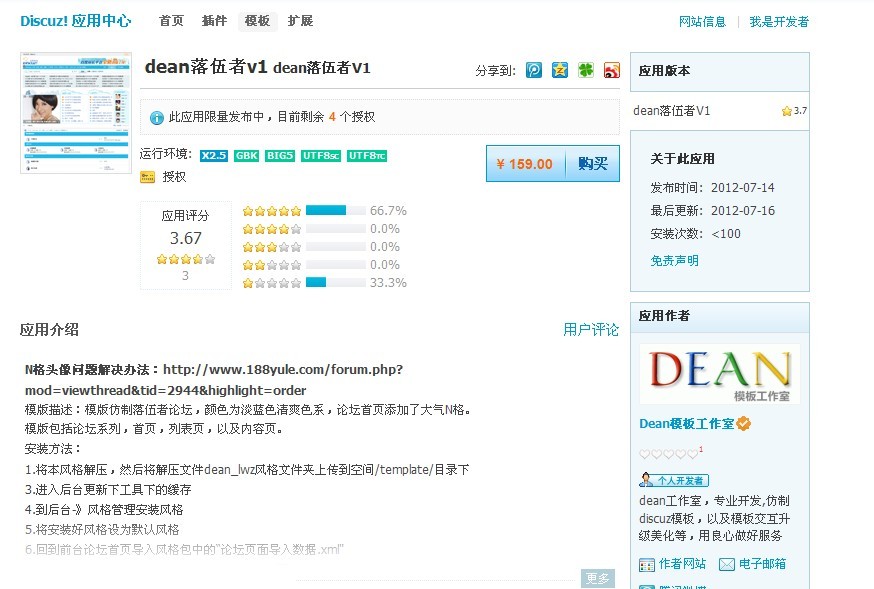Viewport: 874px width, 589px height.
Task: Click the blue info icon in notice
Action: [157, 118]
